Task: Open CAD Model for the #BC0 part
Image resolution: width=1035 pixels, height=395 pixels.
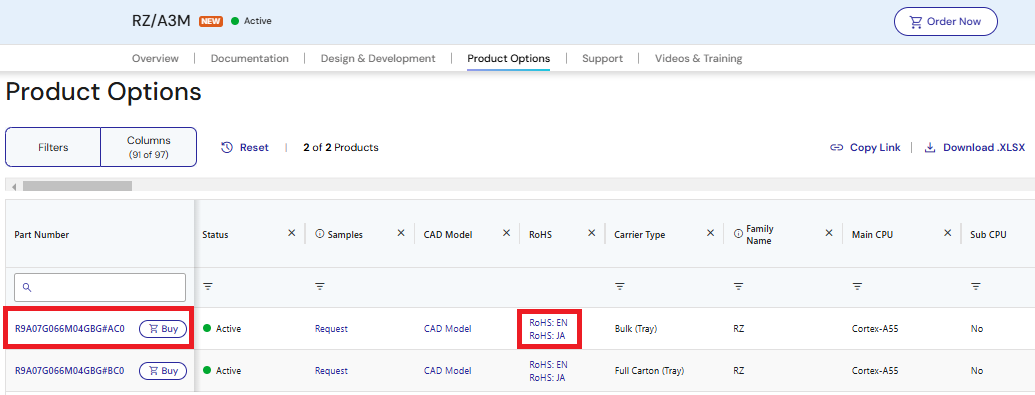Action: [x=448, y=371]
